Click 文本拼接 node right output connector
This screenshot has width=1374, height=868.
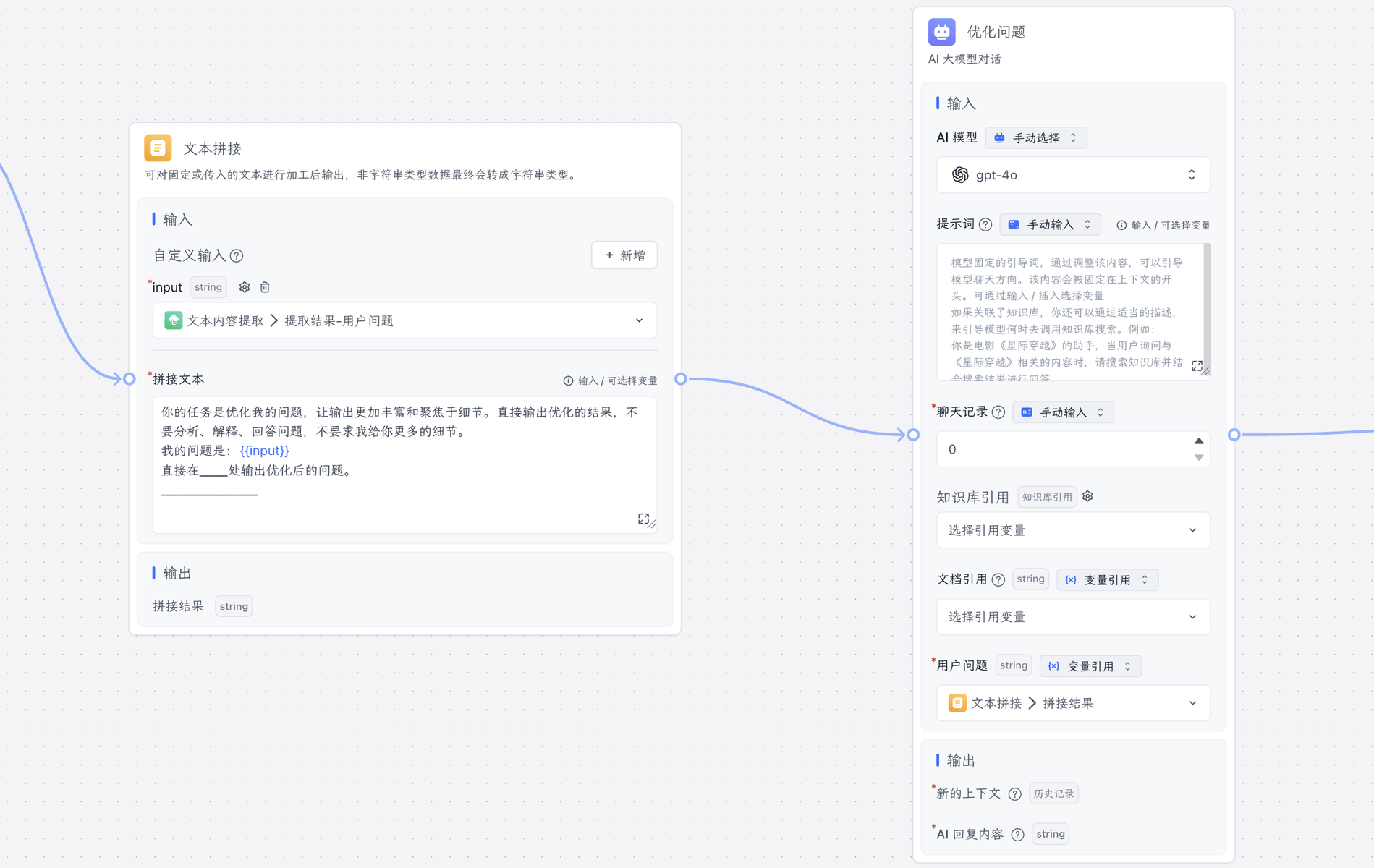tap(681, 378)
